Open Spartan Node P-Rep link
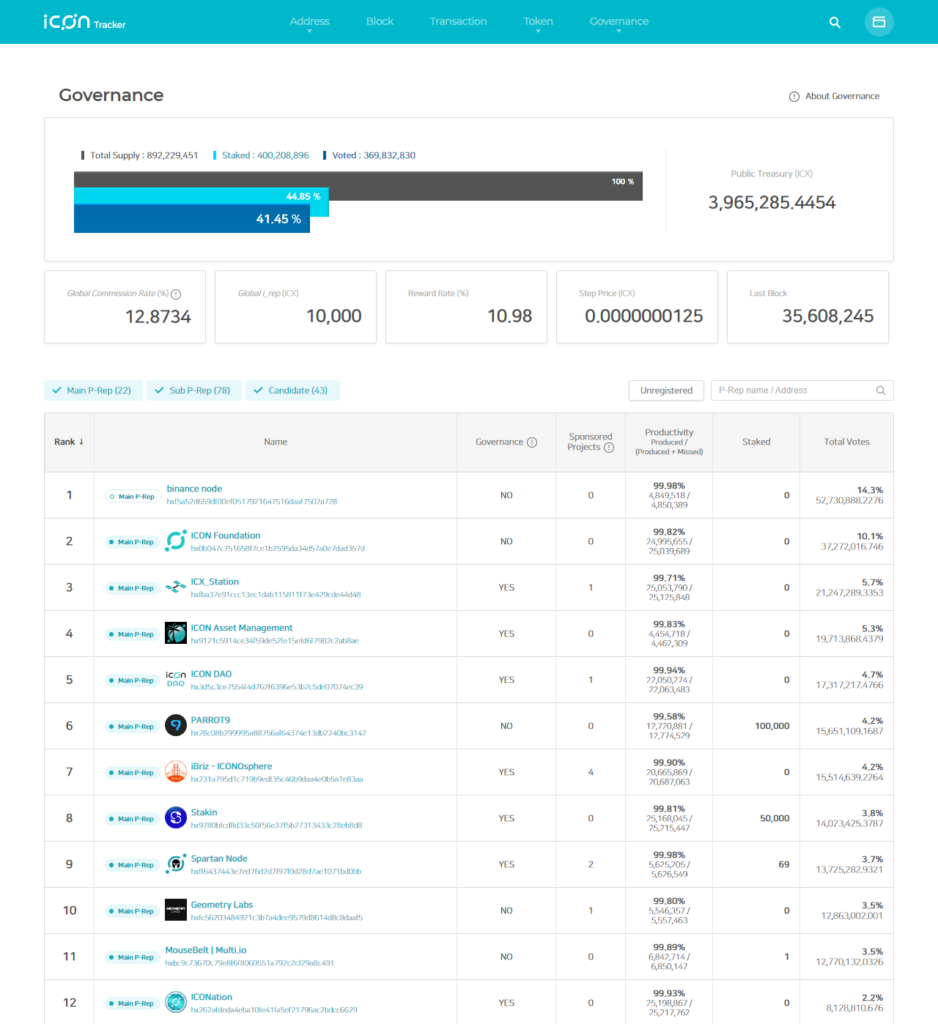 click(x=219, y=859)
